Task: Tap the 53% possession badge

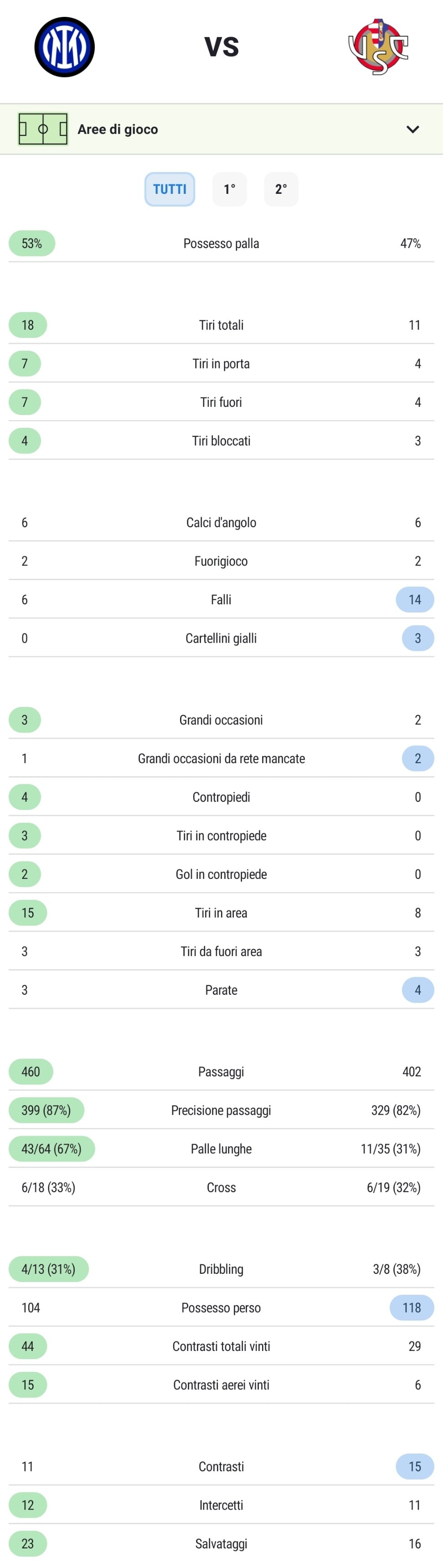Action: point(31,244)
